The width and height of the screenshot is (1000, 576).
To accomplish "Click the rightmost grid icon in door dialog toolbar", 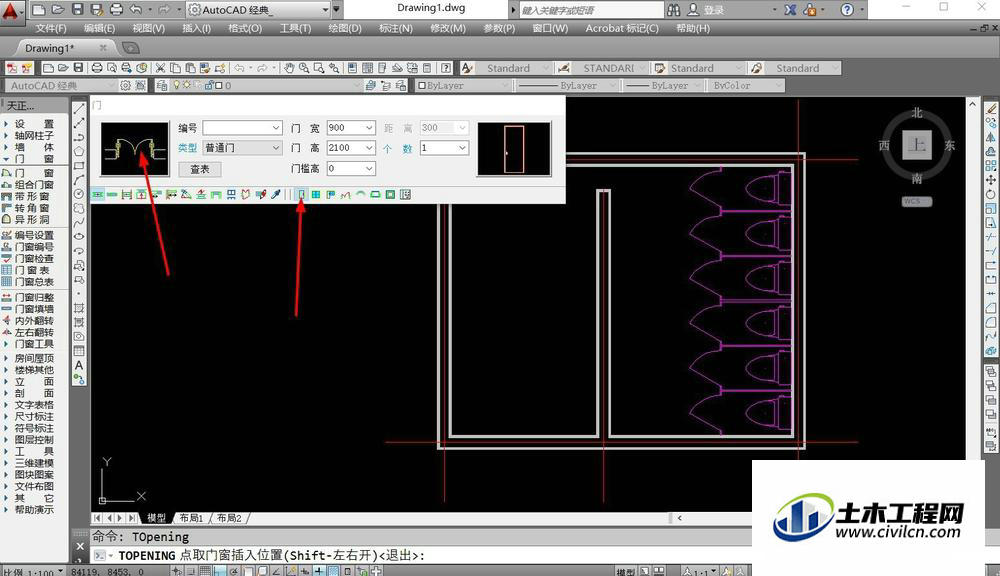I will 405,195.
